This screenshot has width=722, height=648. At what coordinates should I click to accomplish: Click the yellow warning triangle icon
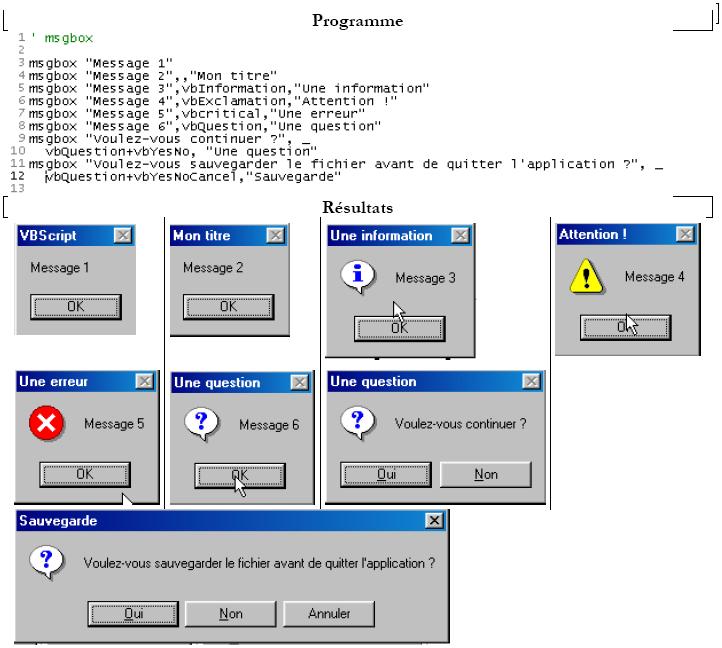(585, 275)
